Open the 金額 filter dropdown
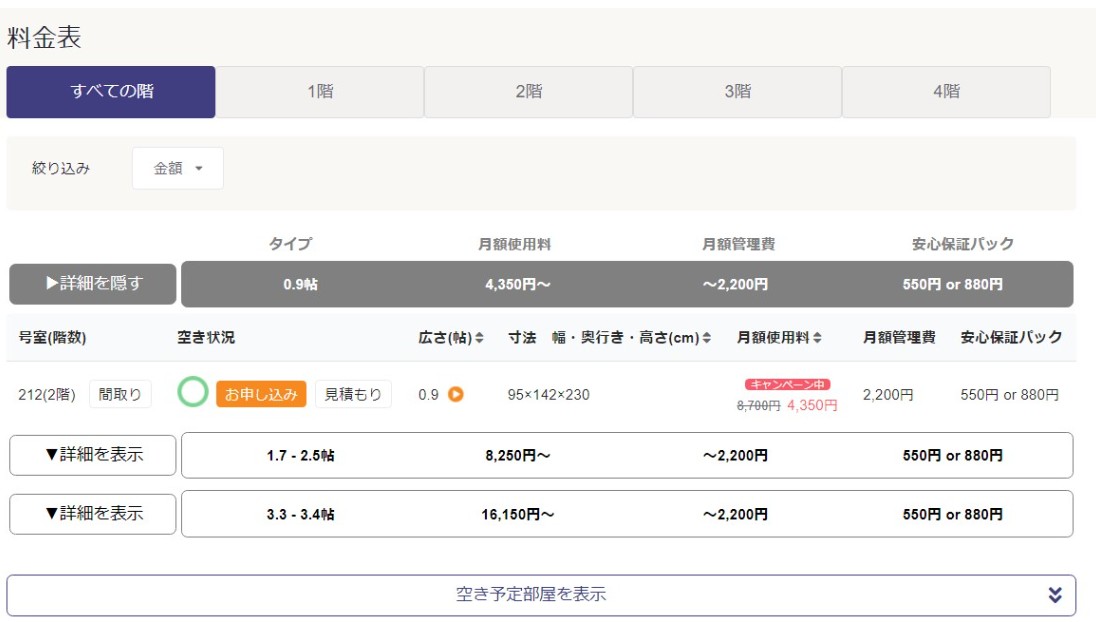Screen dimensions: 1096x622 coord(178,168)
